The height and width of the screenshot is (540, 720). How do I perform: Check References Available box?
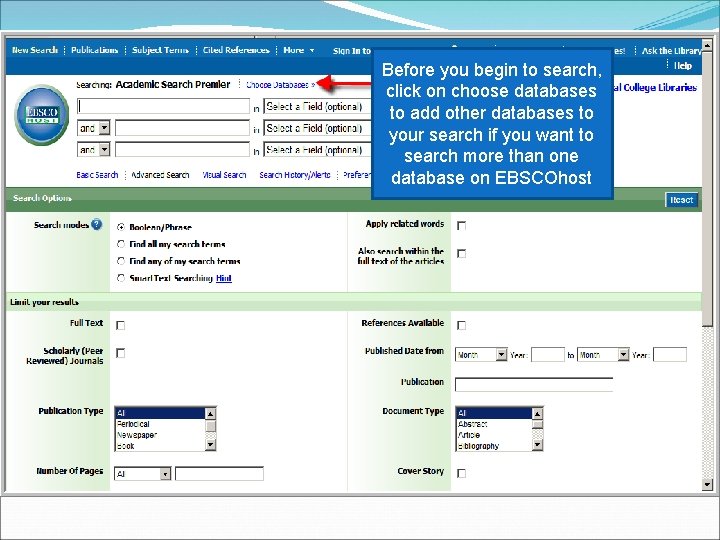tap(461, 325)
